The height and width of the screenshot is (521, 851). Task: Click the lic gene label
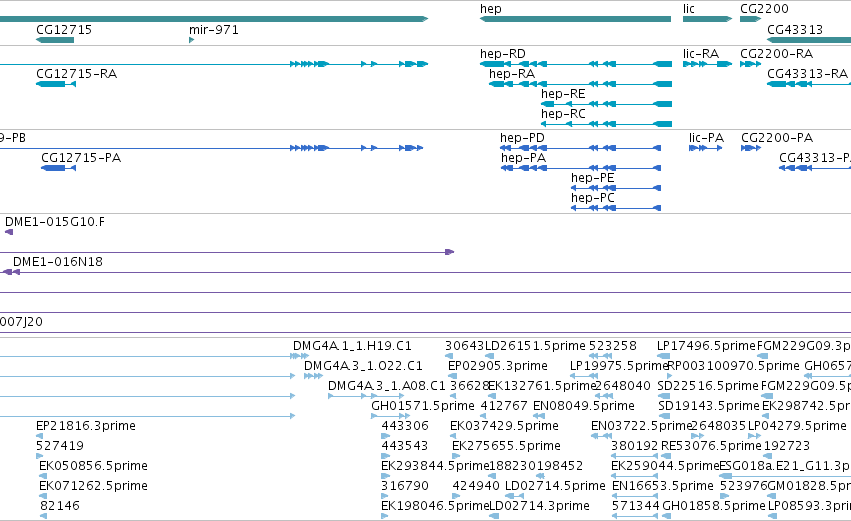(x=689, y=9)
